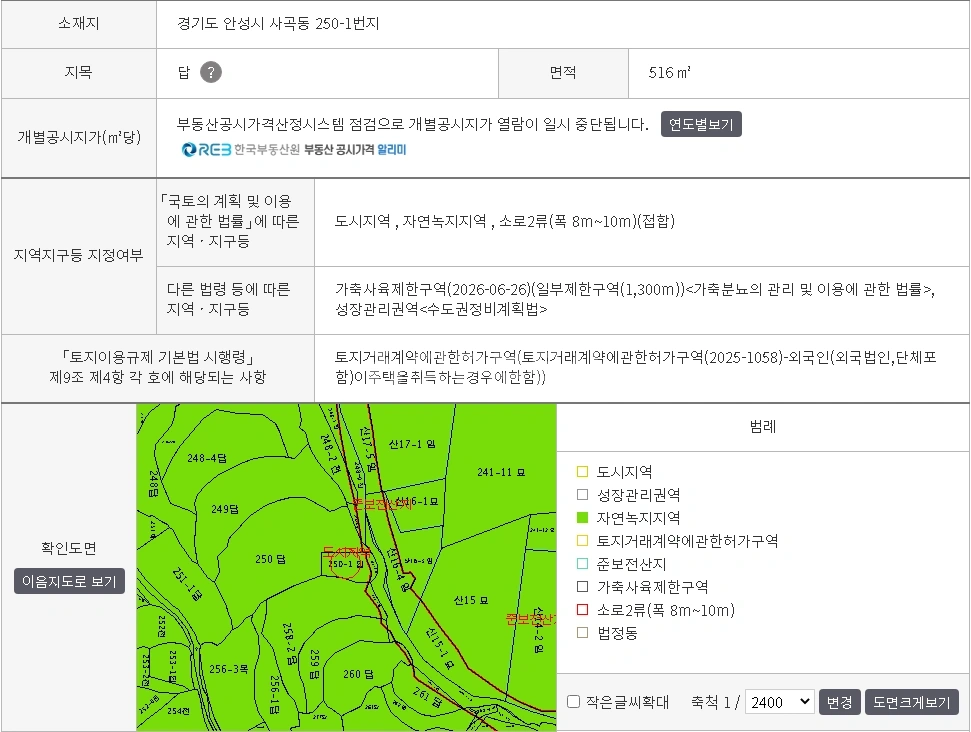Click the 축척 1/ label

(x=715, y=702)
